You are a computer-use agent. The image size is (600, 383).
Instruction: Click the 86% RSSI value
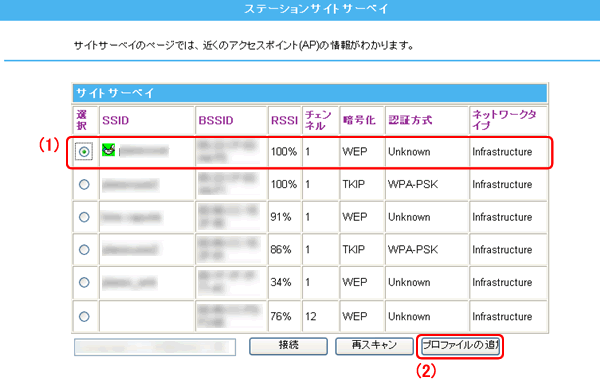tap(281, 250)
